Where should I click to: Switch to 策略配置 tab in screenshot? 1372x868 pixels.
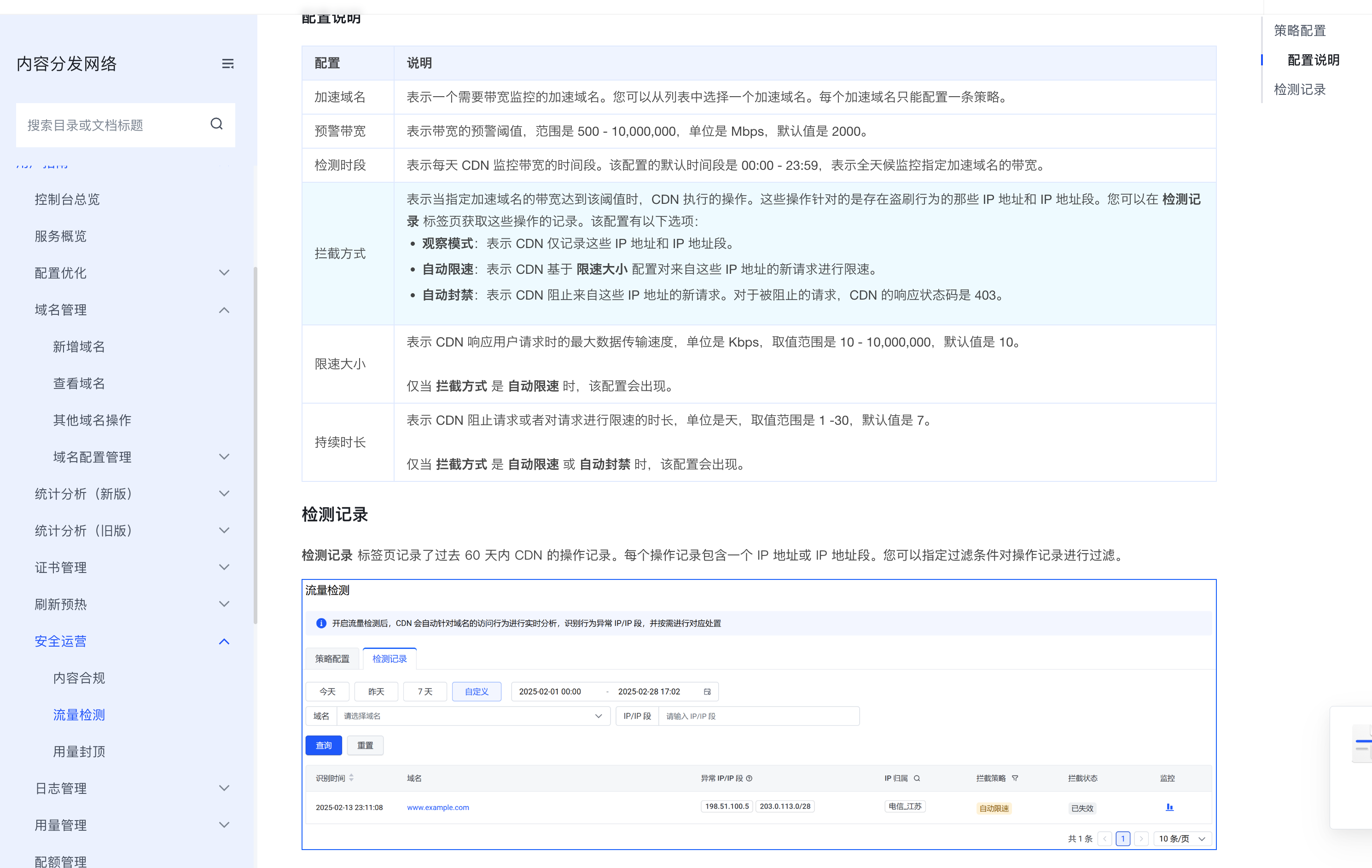332,659
